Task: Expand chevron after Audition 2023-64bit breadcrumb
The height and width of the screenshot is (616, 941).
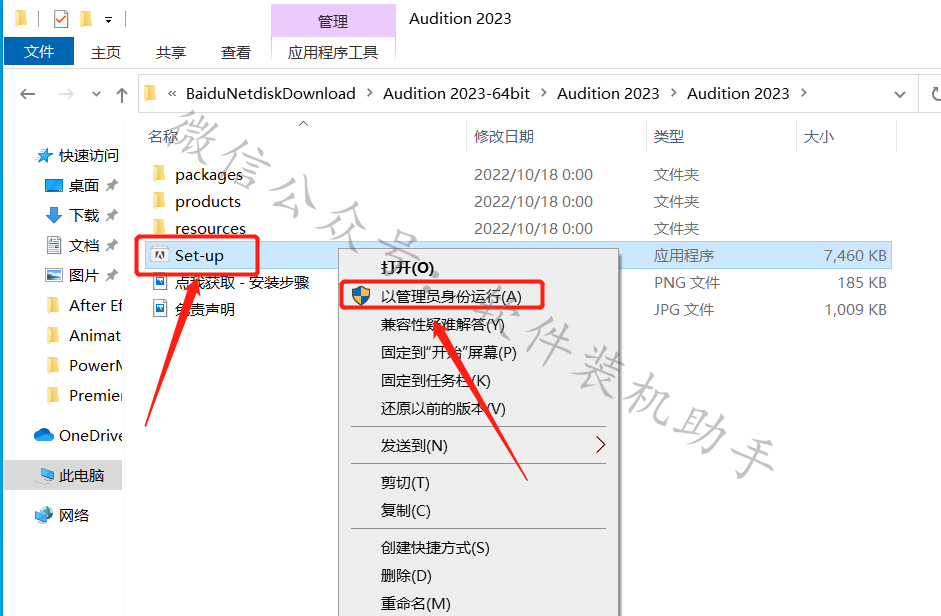Action: pyautogui.click(x=544, y=93)
